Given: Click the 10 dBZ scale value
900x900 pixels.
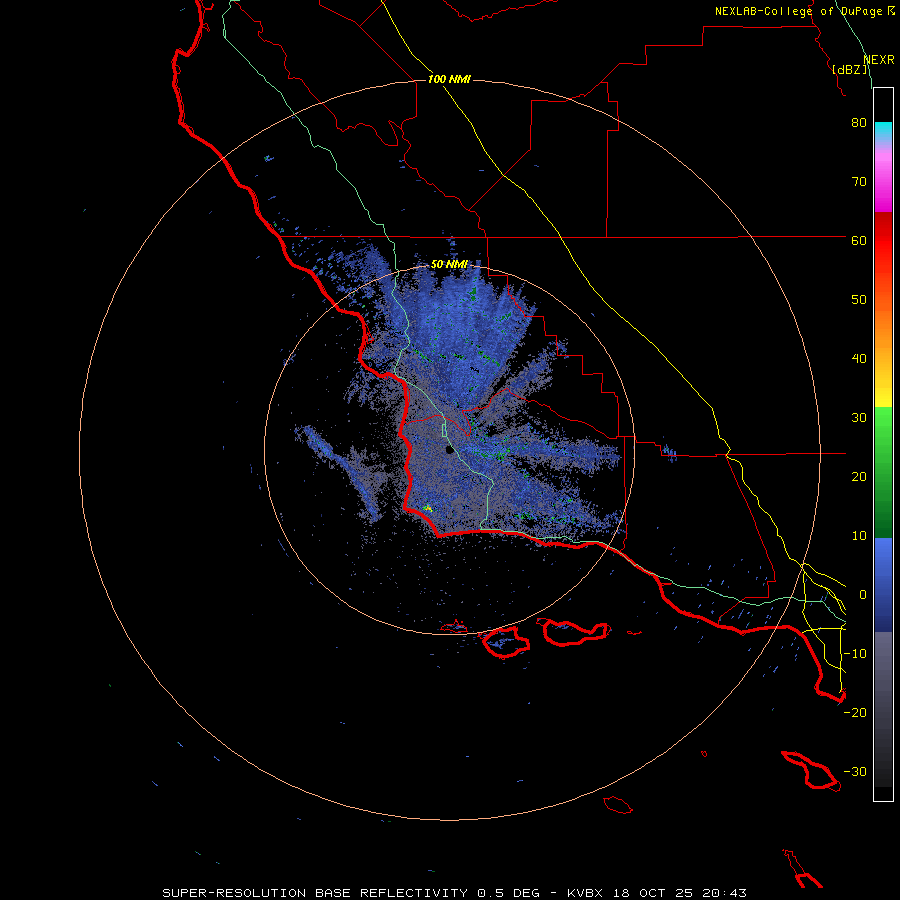Looking at the screenshot, I should 859,536.
